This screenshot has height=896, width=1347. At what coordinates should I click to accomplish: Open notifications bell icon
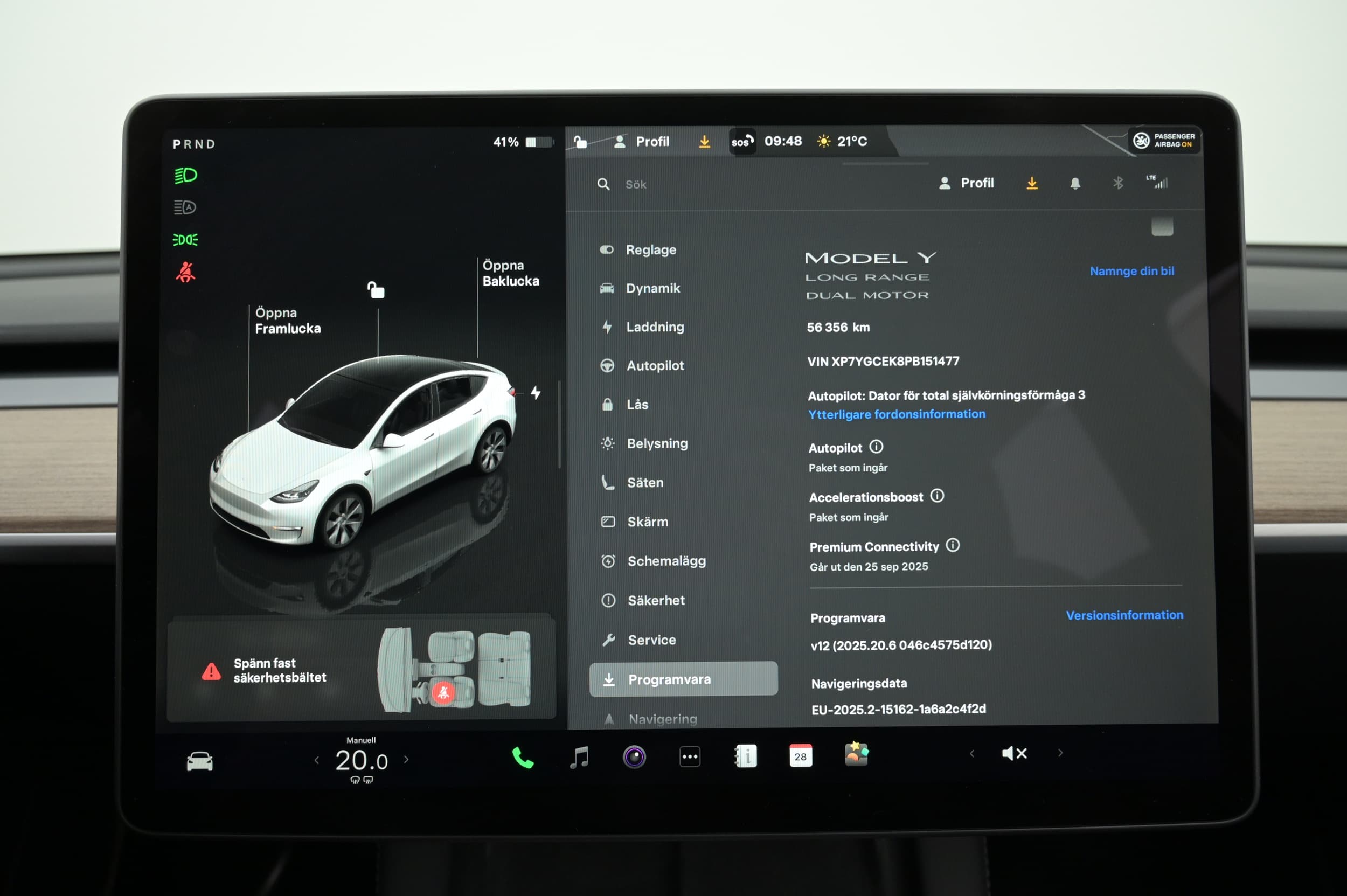[x=1075, y=183]
